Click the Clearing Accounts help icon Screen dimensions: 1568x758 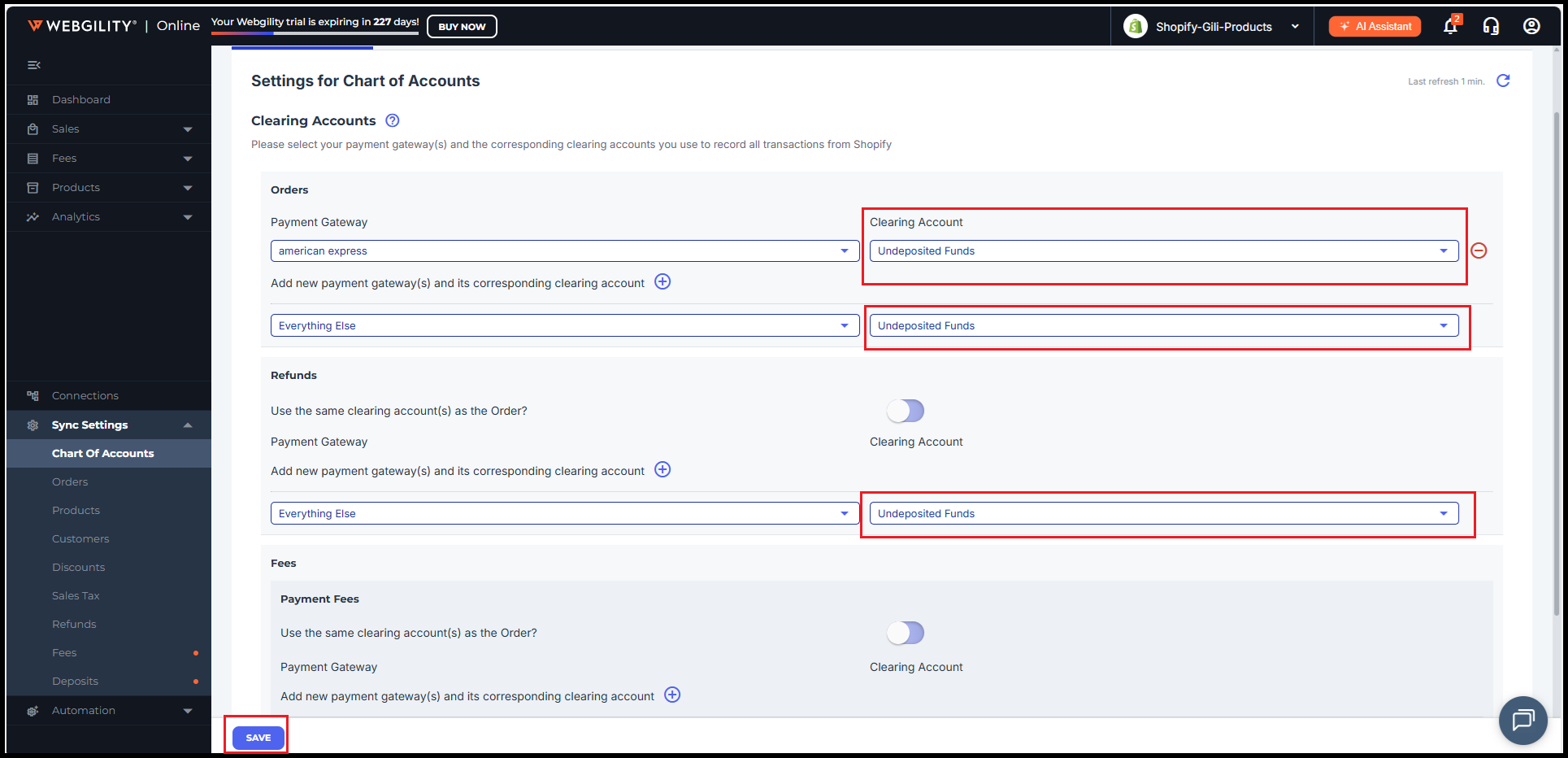[393, 120]
